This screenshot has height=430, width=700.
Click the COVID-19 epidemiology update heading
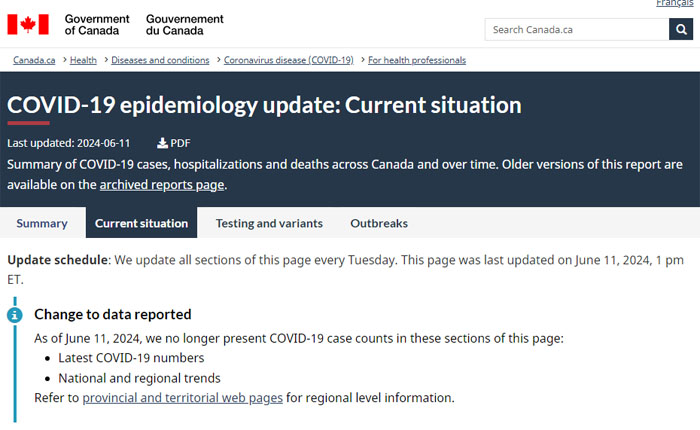tap(264, 105)
